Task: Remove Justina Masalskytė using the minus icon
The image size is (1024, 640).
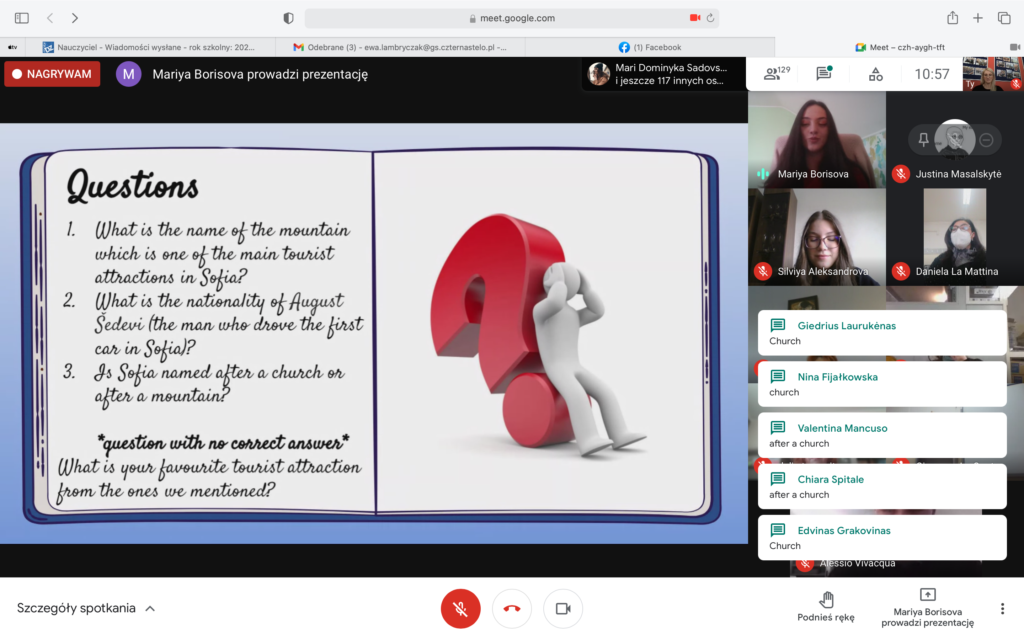Action: point(986,140)
